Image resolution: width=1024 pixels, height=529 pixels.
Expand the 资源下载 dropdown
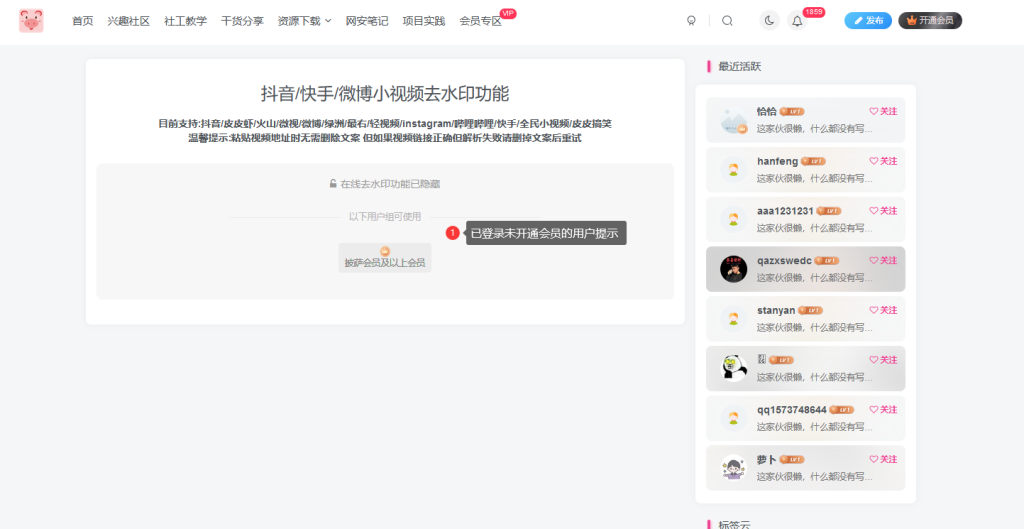(x=304, y=21)
